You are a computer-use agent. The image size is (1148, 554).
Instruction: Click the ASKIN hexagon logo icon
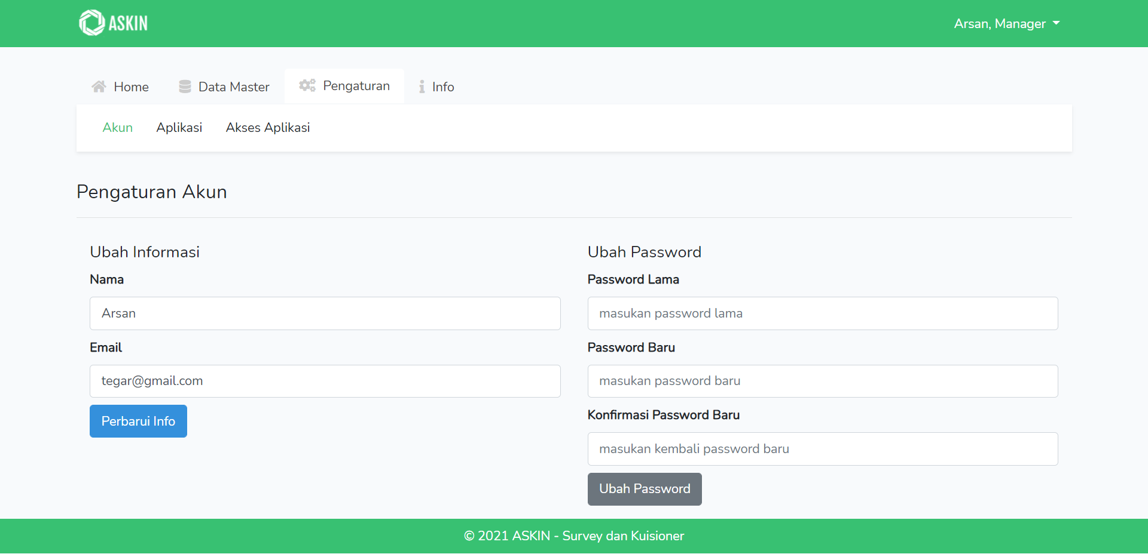click(x=92, y=23)
